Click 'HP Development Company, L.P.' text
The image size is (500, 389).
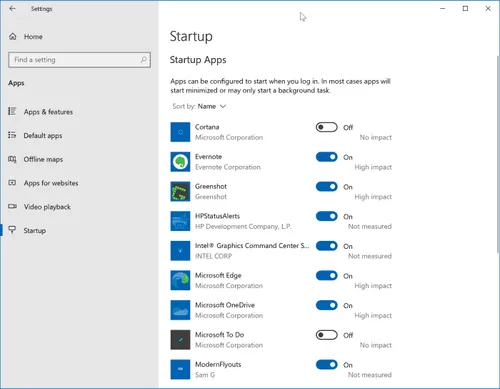point(243,226)
